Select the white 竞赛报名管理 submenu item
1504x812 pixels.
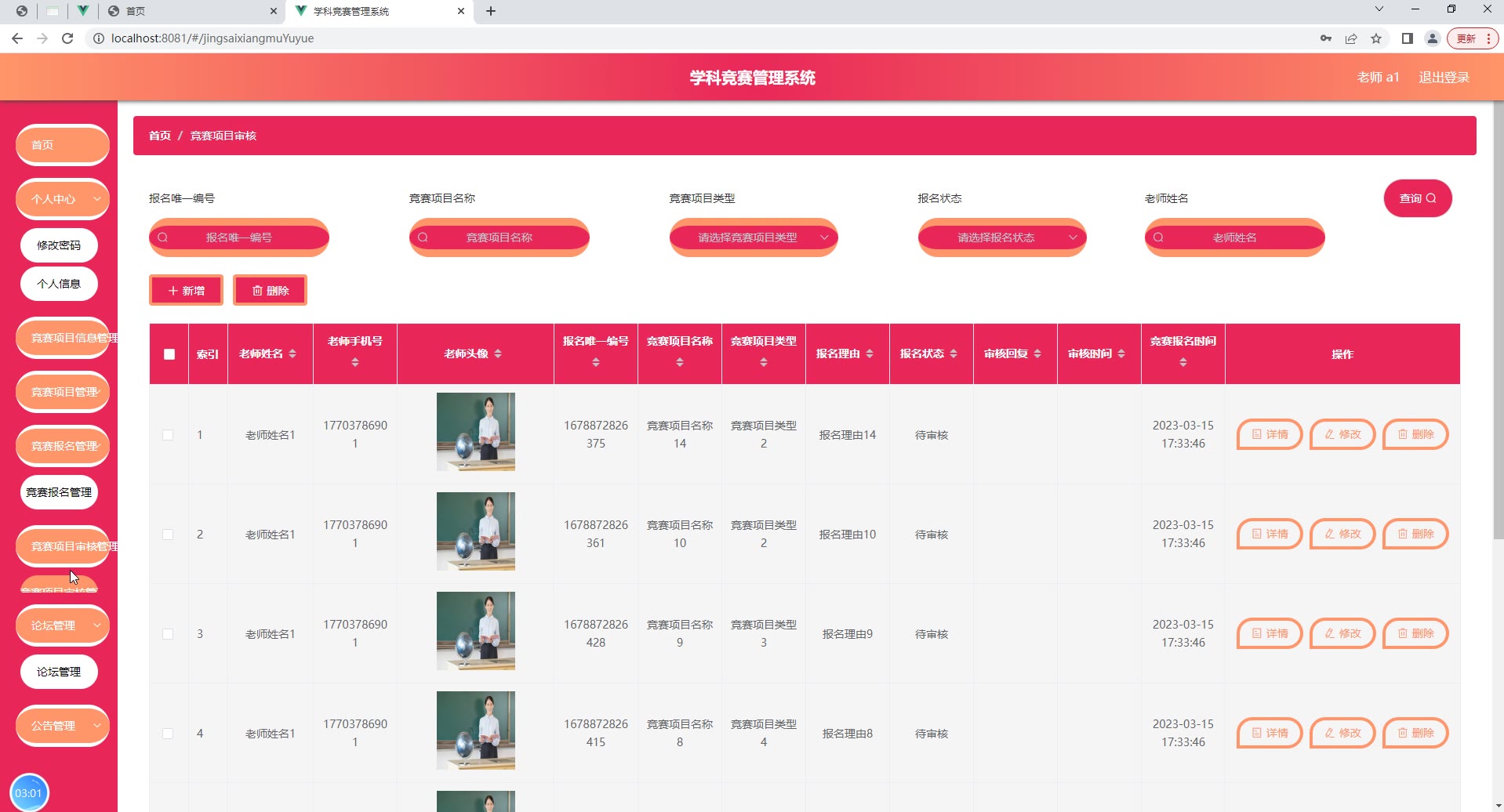pyautogui.click(x=59, y=492)
